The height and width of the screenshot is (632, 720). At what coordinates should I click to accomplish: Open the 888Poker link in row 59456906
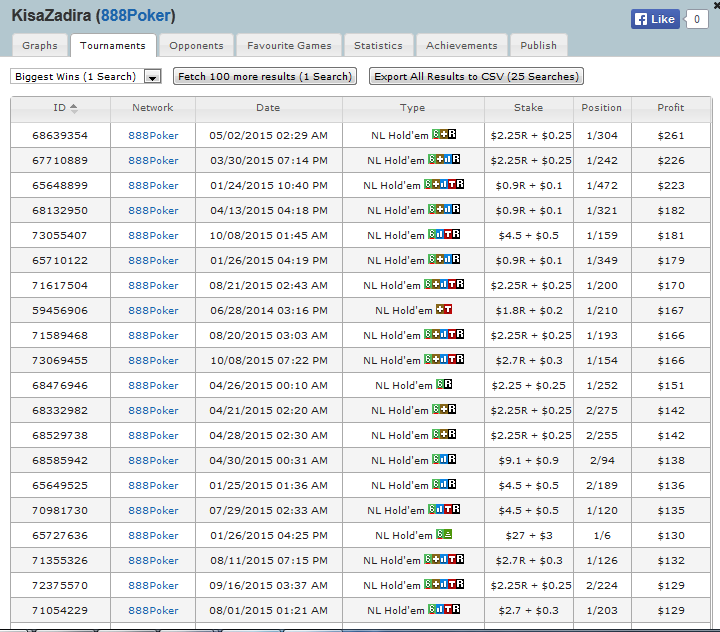pyautogui.click(x=153, y=310)
